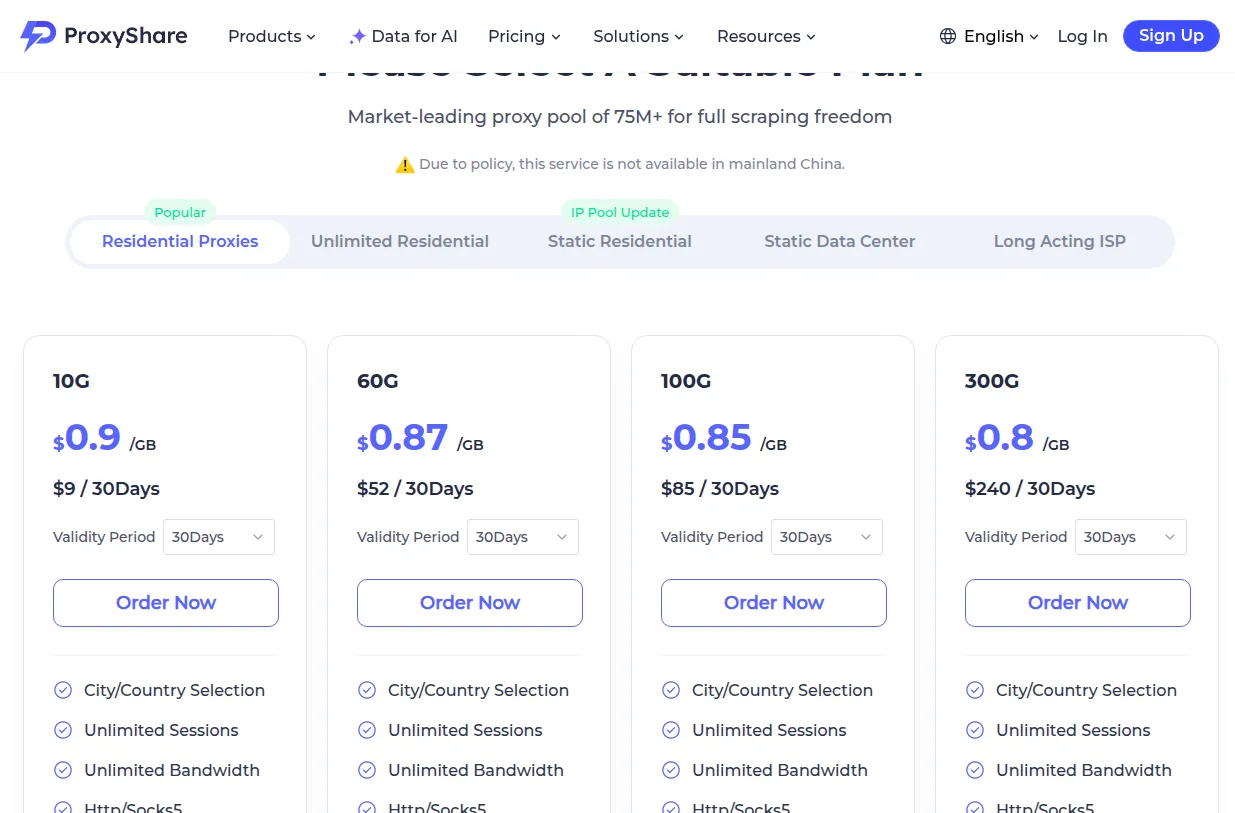Viewport: 1235px width, 813px height.
Task: Click the mainland China policy notice text
Action: coord(632,164)
